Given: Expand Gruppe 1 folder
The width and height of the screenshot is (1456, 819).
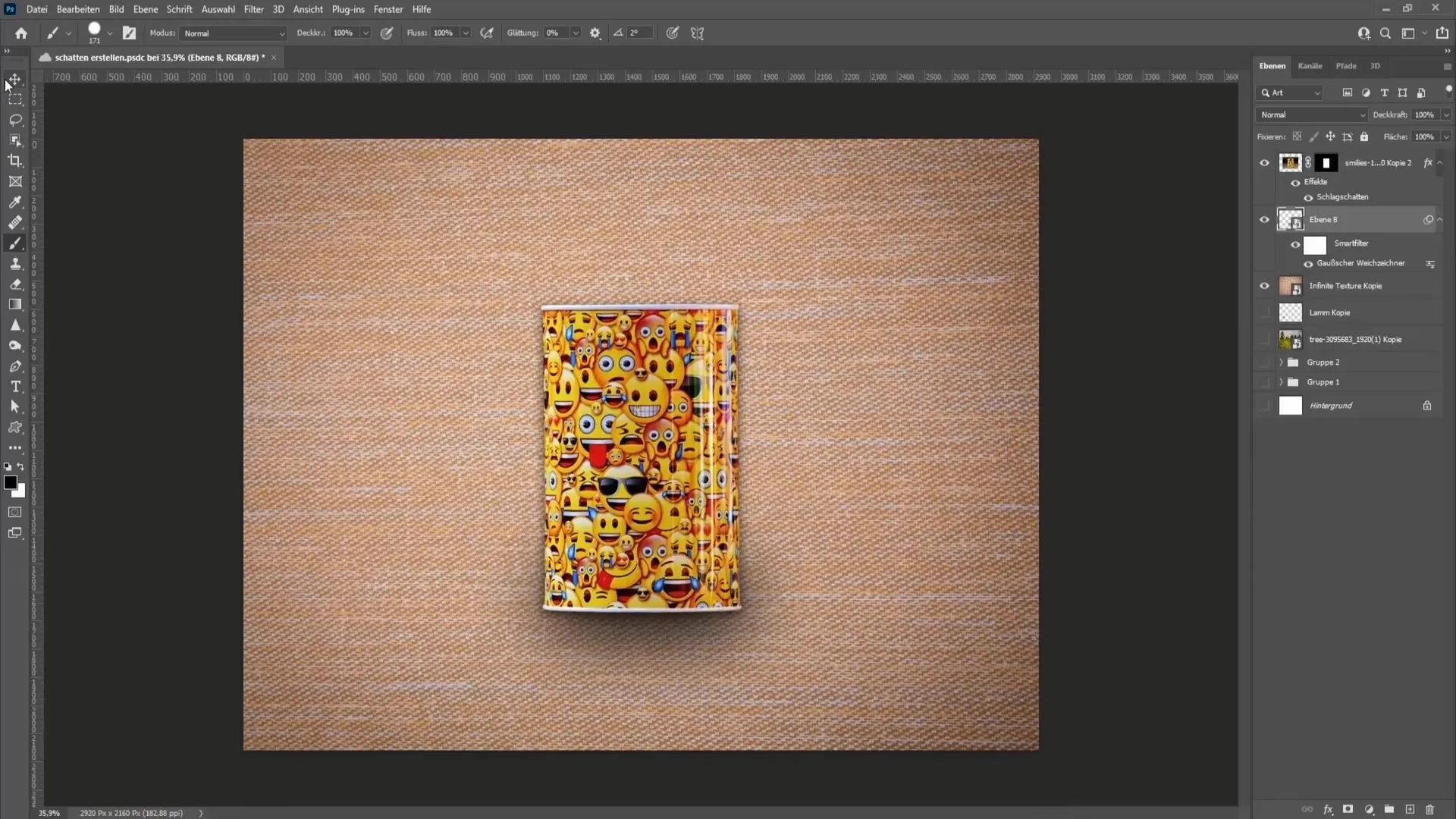Looking at the screenshot, I should [x=1281, y=382].
